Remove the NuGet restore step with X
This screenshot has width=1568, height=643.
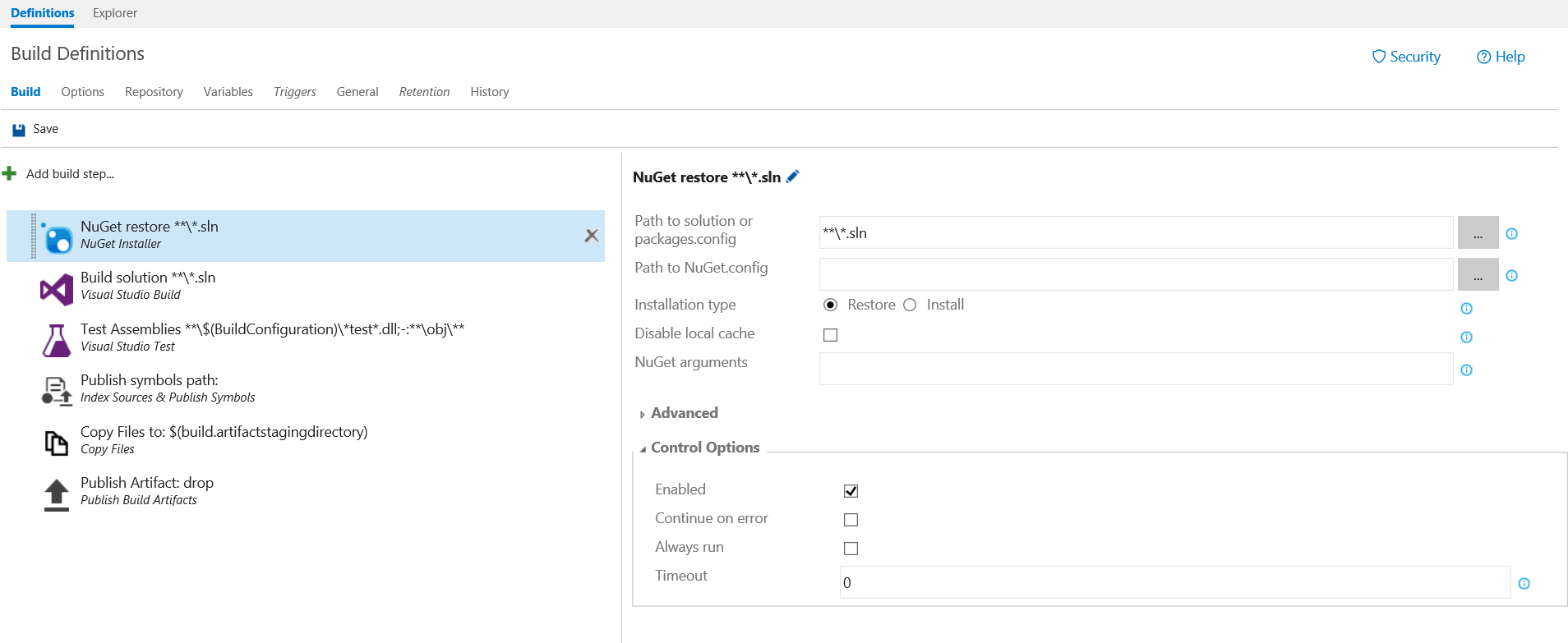point(591,236)
